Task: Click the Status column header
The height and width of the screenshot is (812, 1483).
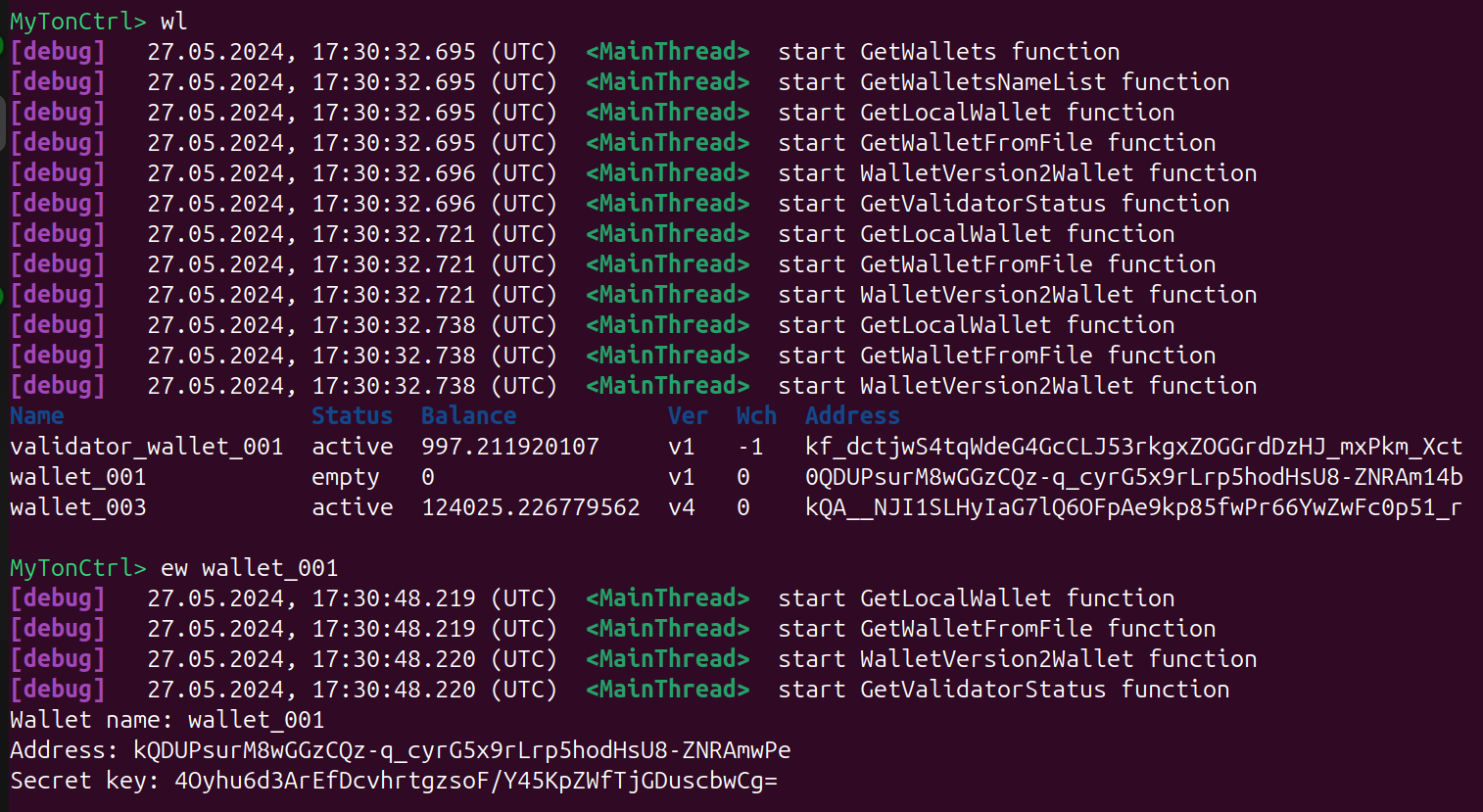Action: coord(352,416)
